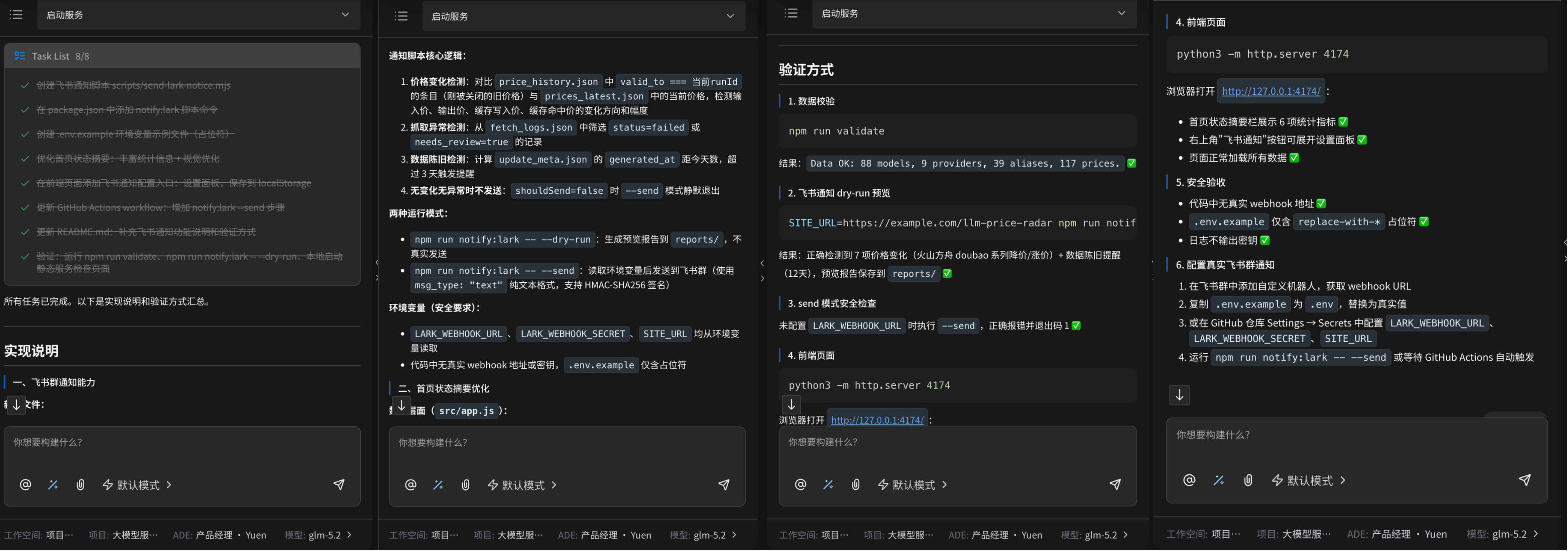Click the send icon in the 通知脚本核心逻辑 panel
The image size is (1568, 551).
[724, 484]
